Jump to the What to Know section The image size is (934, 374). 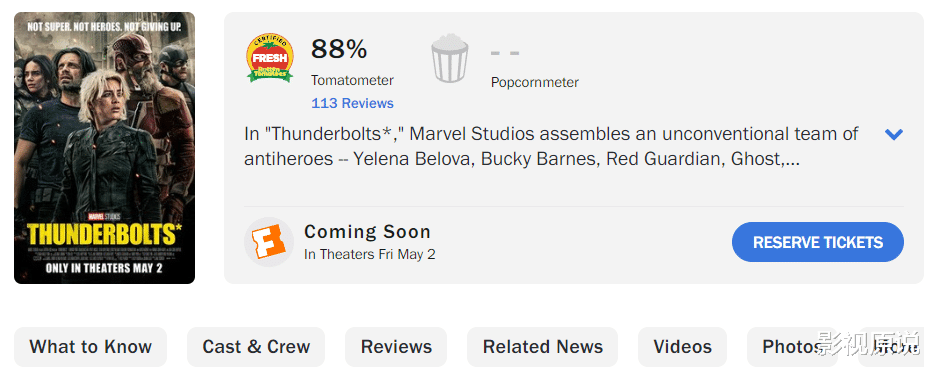(91, 347)
